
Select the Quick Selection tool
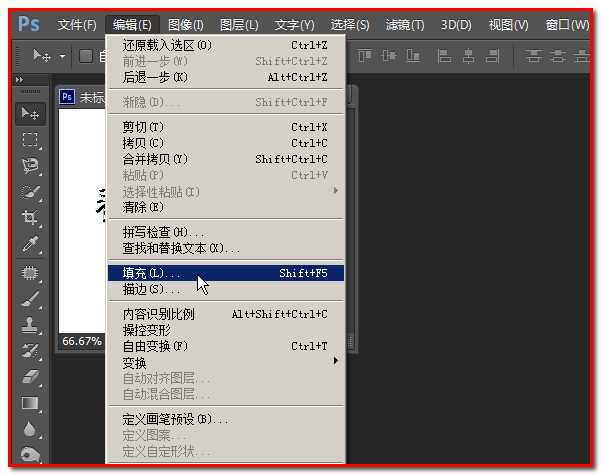[x=30, y=192]
